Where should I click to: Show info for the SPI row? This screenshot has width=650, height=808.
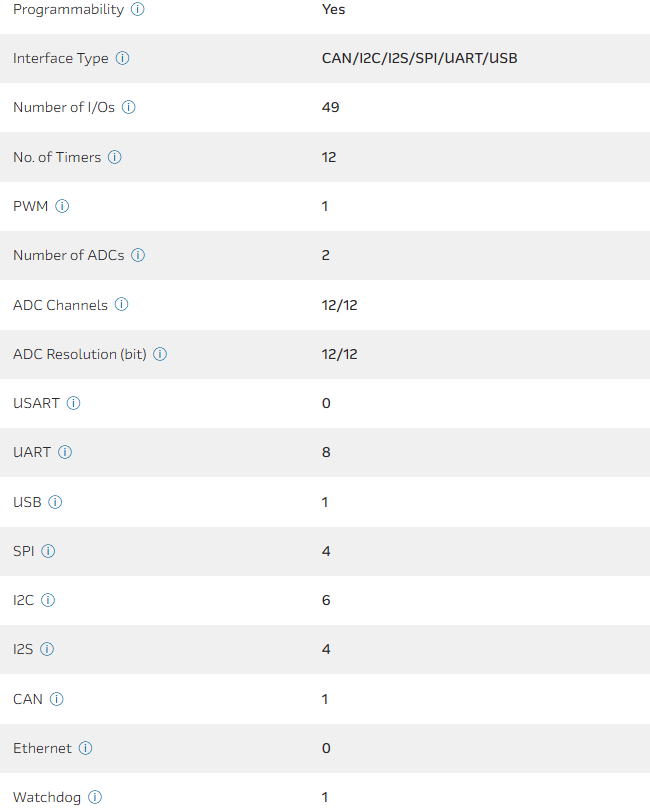[x=48, y=551]
